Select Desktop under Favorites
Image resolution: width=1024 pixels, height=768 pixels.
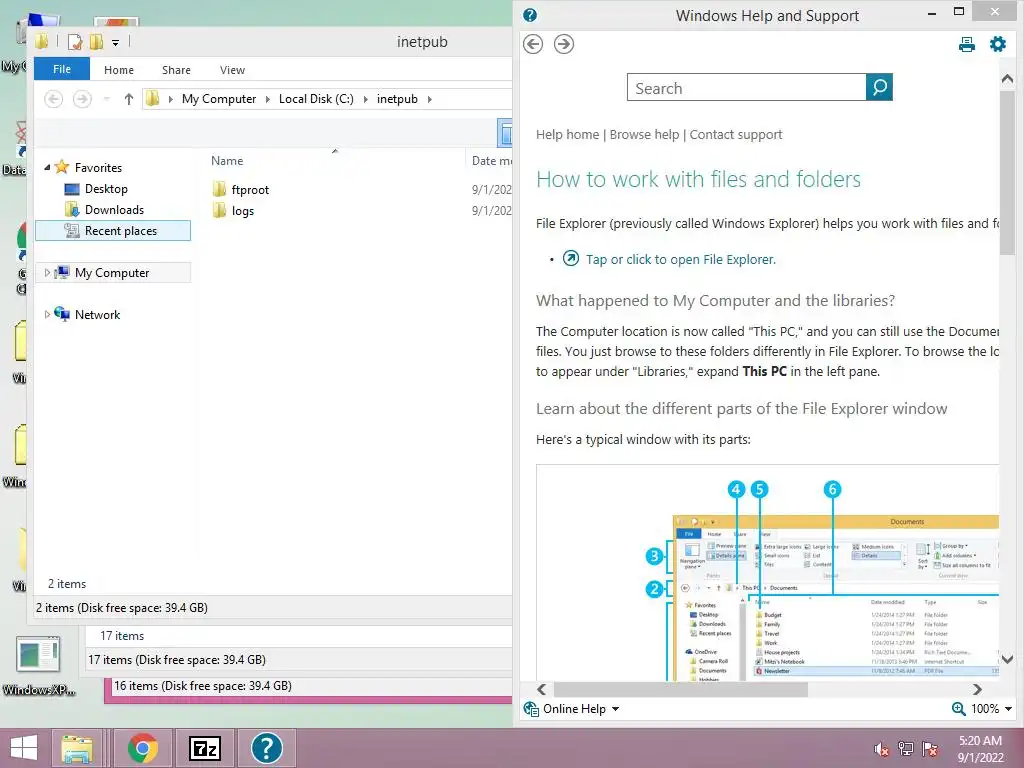point(106,189)
